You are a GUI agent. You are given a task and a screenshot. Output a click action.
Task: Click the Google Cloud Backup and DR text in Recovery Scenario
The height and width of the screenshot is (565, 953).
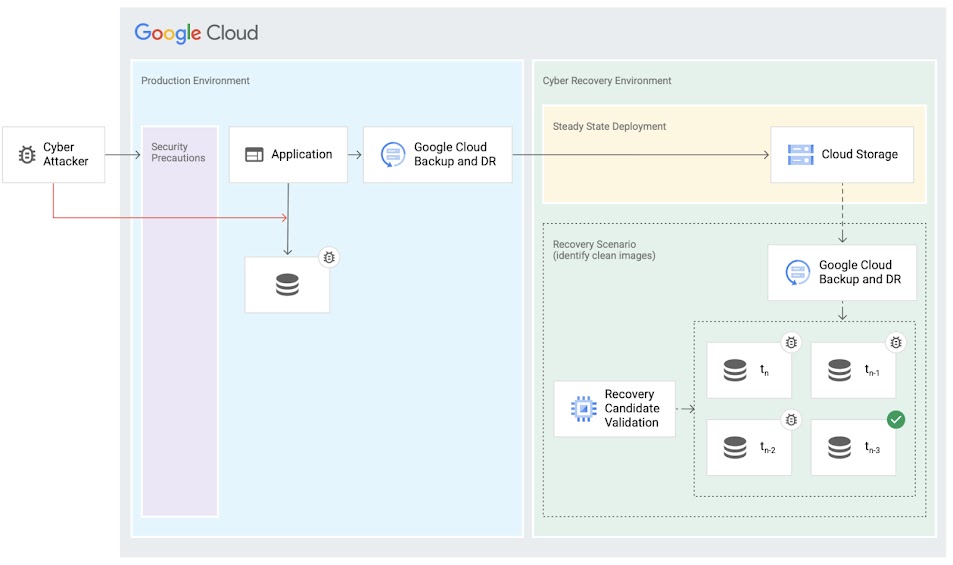(x=859, y=272)
